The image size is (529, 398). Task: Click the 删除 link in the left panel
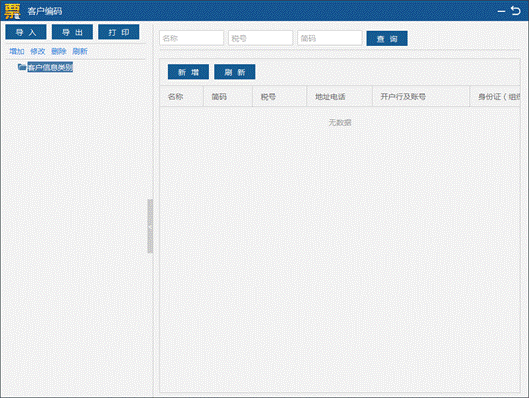pyautogui.click(x=59, y=51)
